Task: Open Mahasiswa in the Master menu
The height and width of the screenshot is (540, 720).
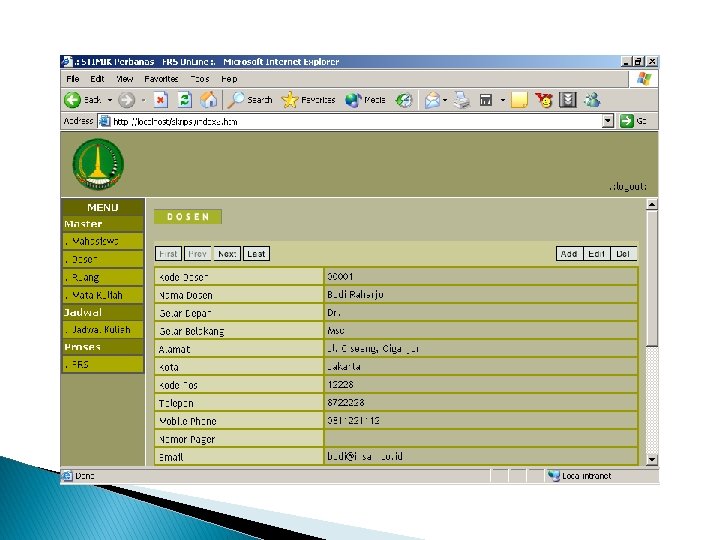Action: 103,241
